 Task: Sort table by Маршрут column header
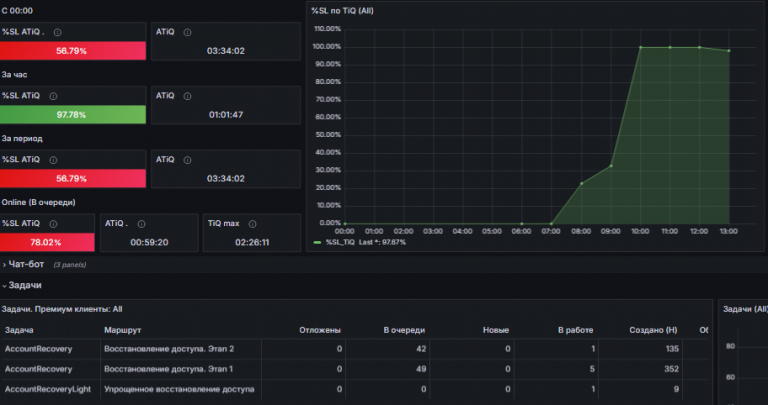coord(122,330)
